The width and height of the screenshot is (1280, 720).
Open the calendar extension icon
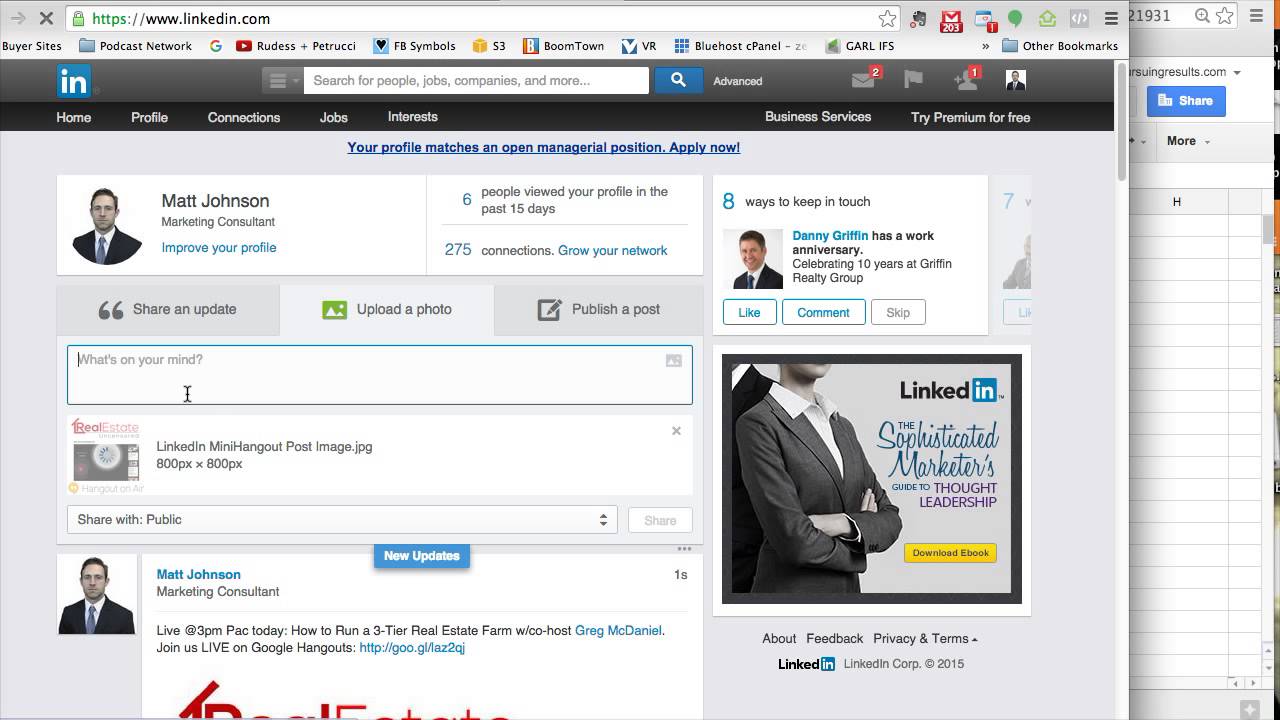point(984,19)
